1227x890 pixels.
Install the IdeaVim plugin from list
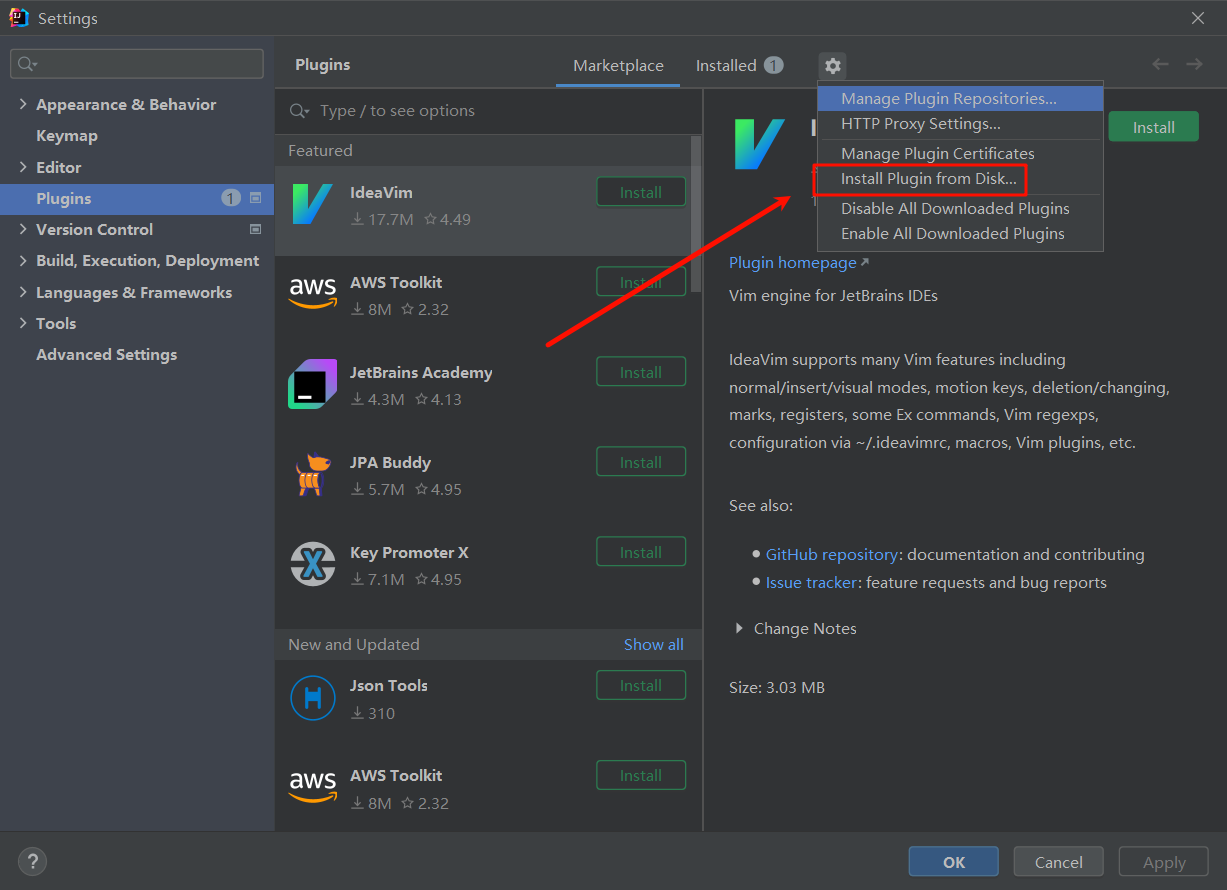coord(641,192)
